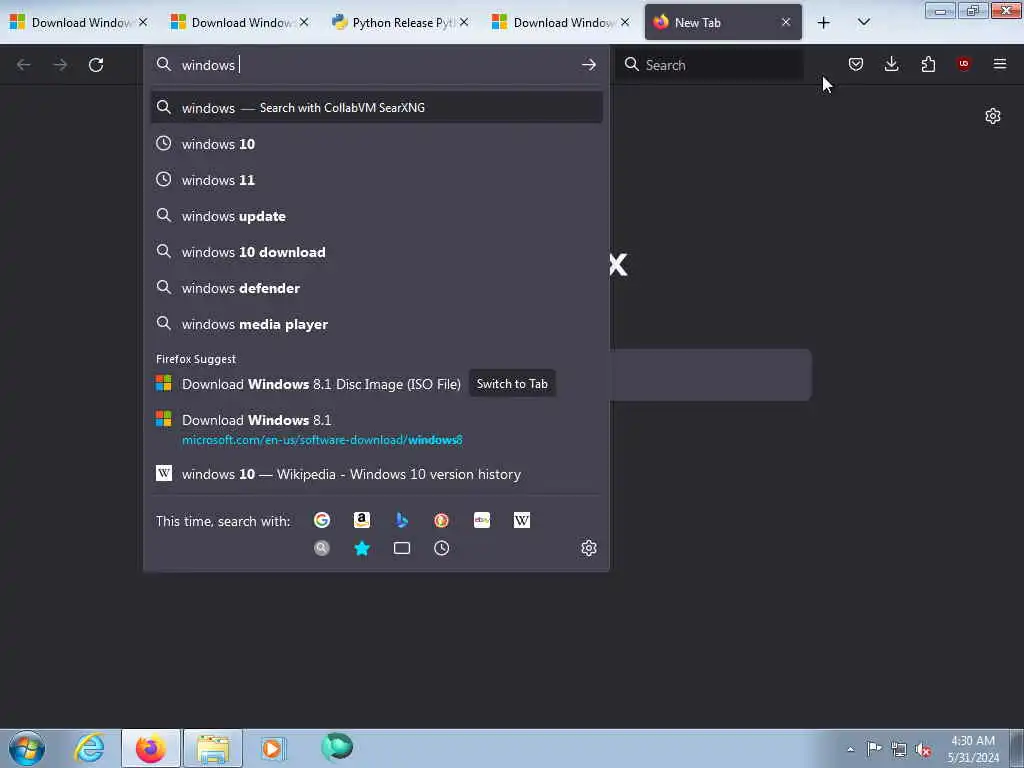
Task: Show hidden tray icons arrow
Action: (850, 750)
